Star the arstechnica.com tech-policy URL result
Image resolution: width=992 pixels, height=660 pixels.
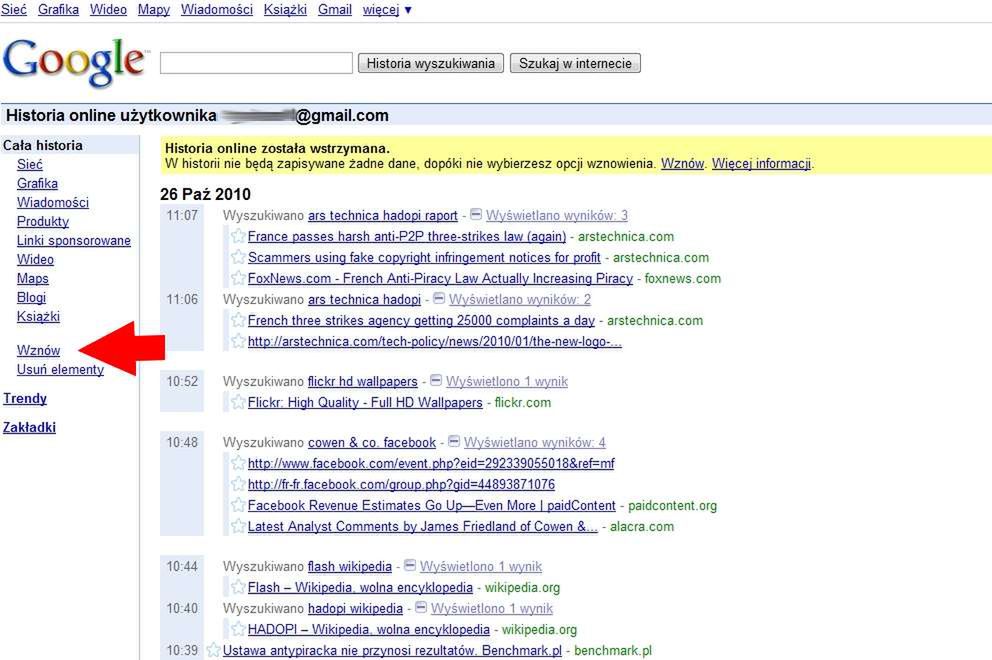[238, 341]
